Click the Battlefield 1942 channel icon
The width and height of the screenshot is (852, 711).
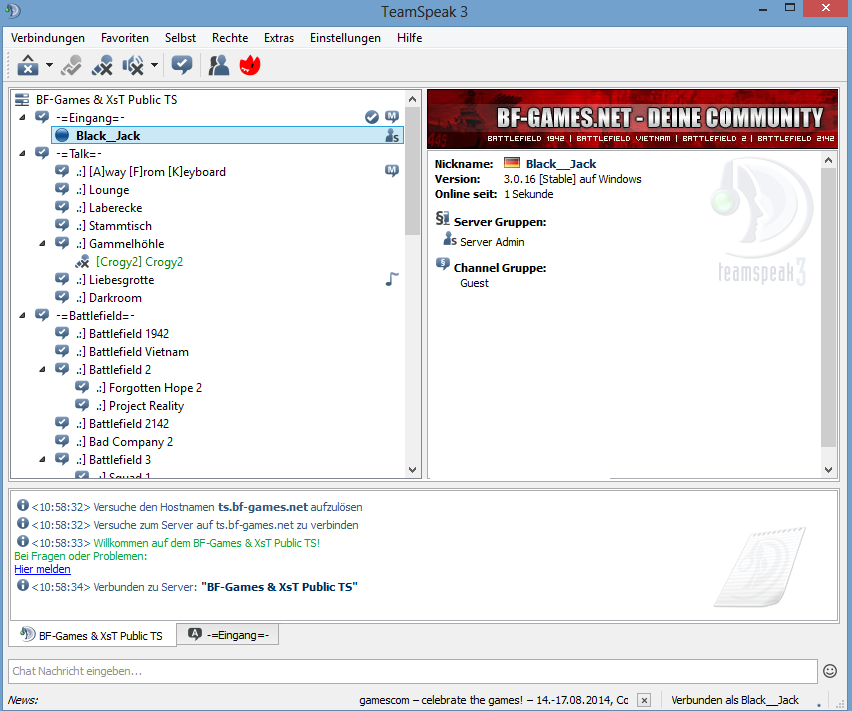(x=62, y=333)
